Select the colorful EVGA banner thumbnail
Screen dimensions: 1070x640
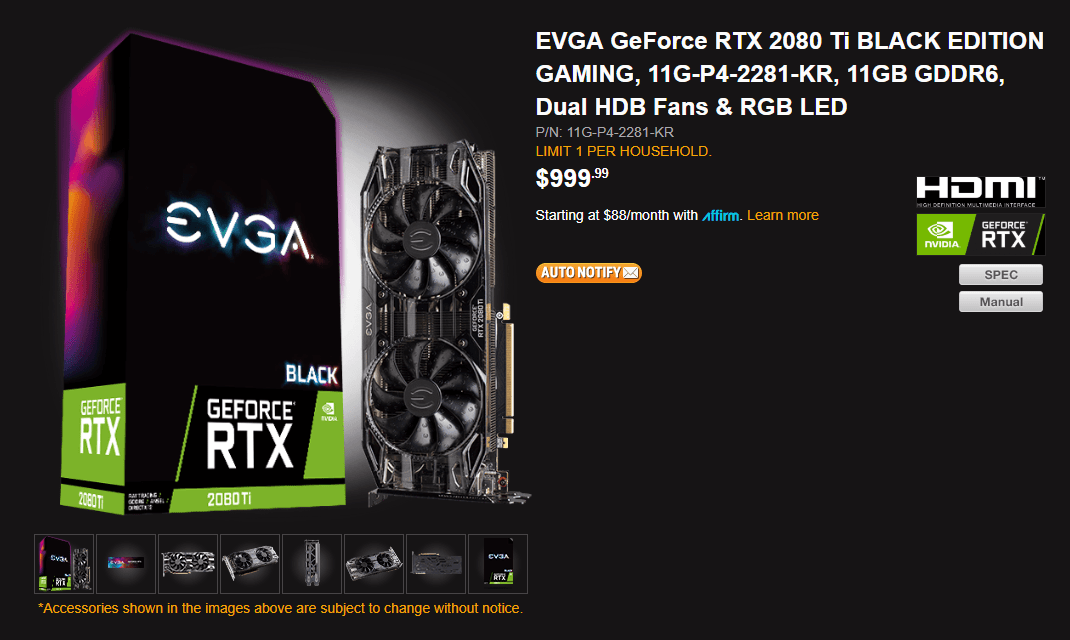point(126,564)
